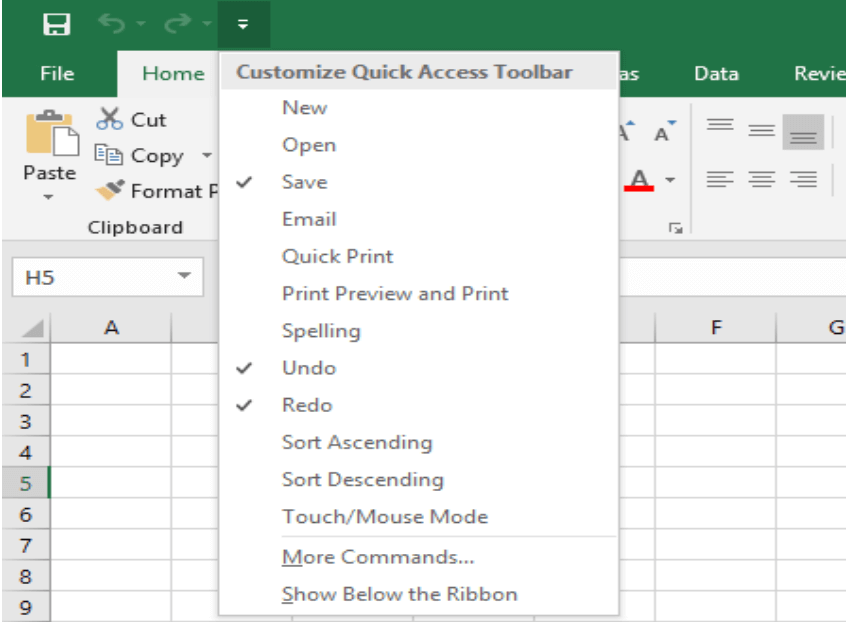
Task: Click the Redo arrow in title bar
Action: [178, 23]
